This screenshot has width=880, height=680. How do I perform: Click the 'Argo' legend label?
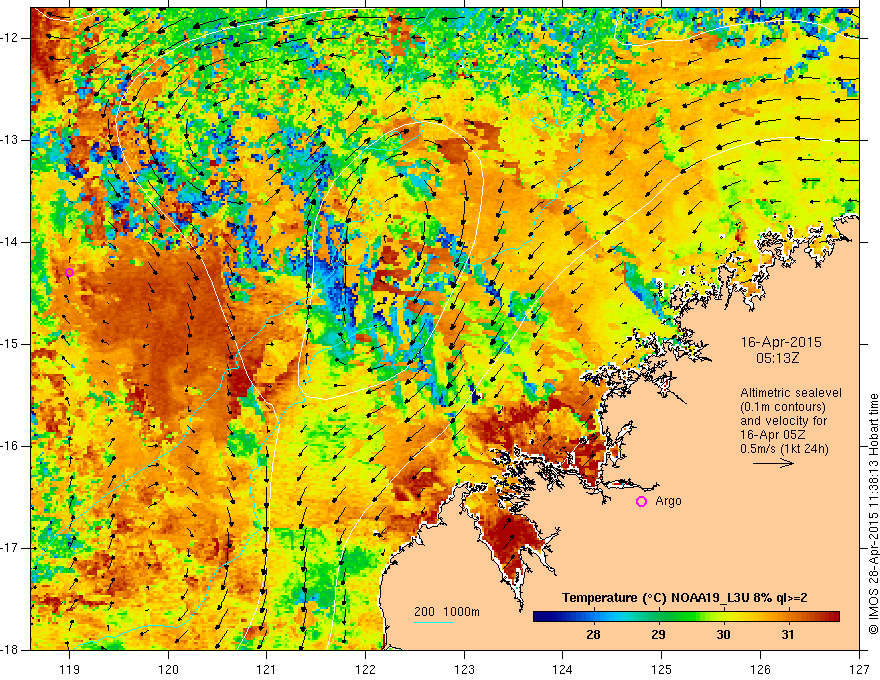pos(668,501)
